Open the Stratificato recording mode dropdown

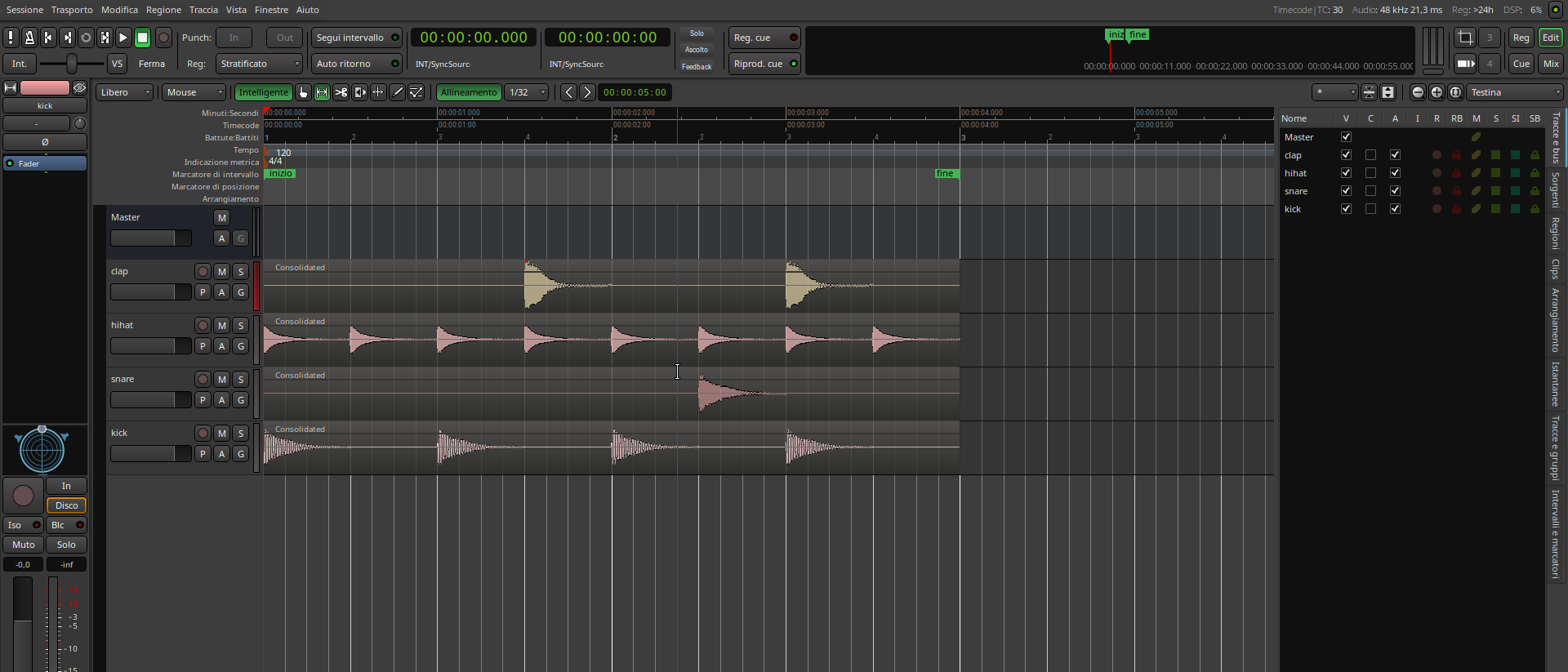click(x=260, y=64)
